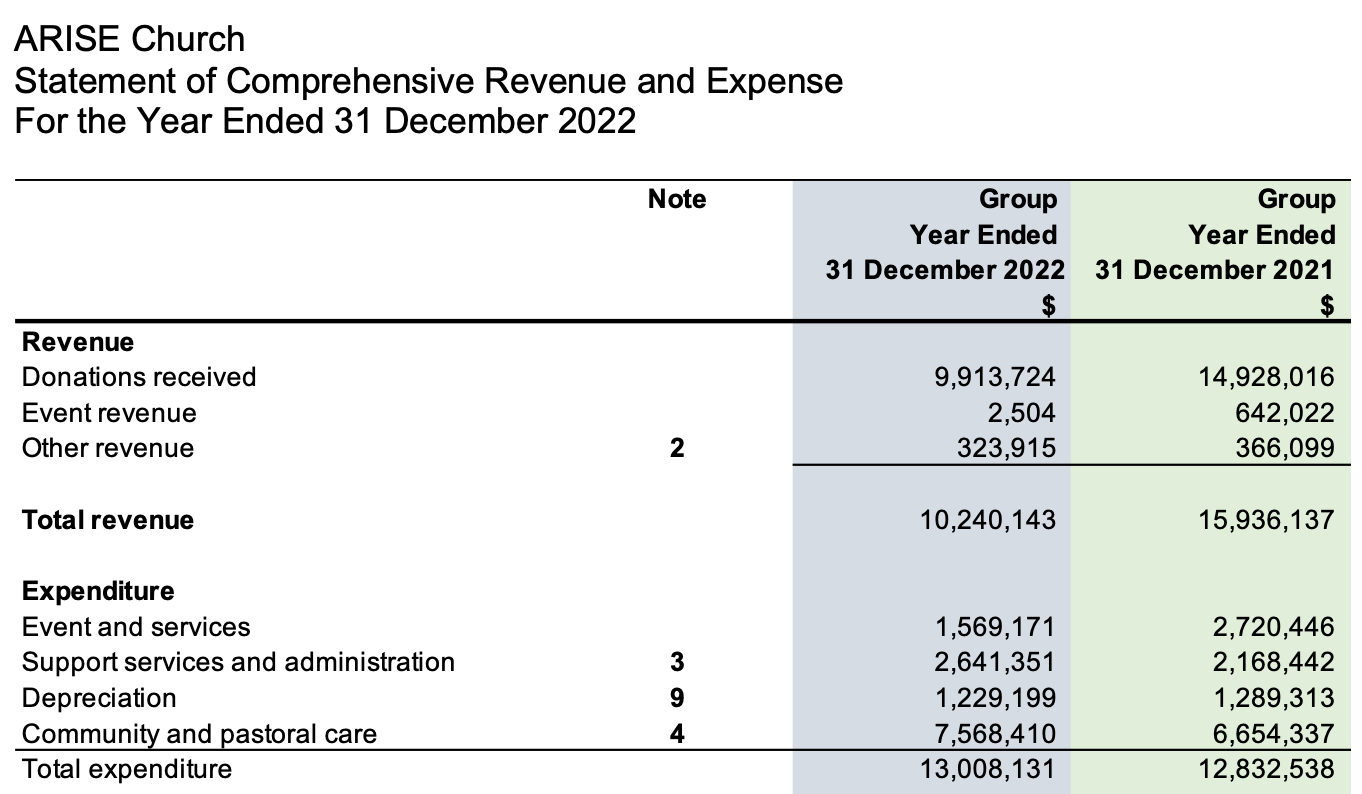Click 'For the Year Ended 31 December 2022'
The width and height of the screenshot is (1362, 794).
click(325, 121)
